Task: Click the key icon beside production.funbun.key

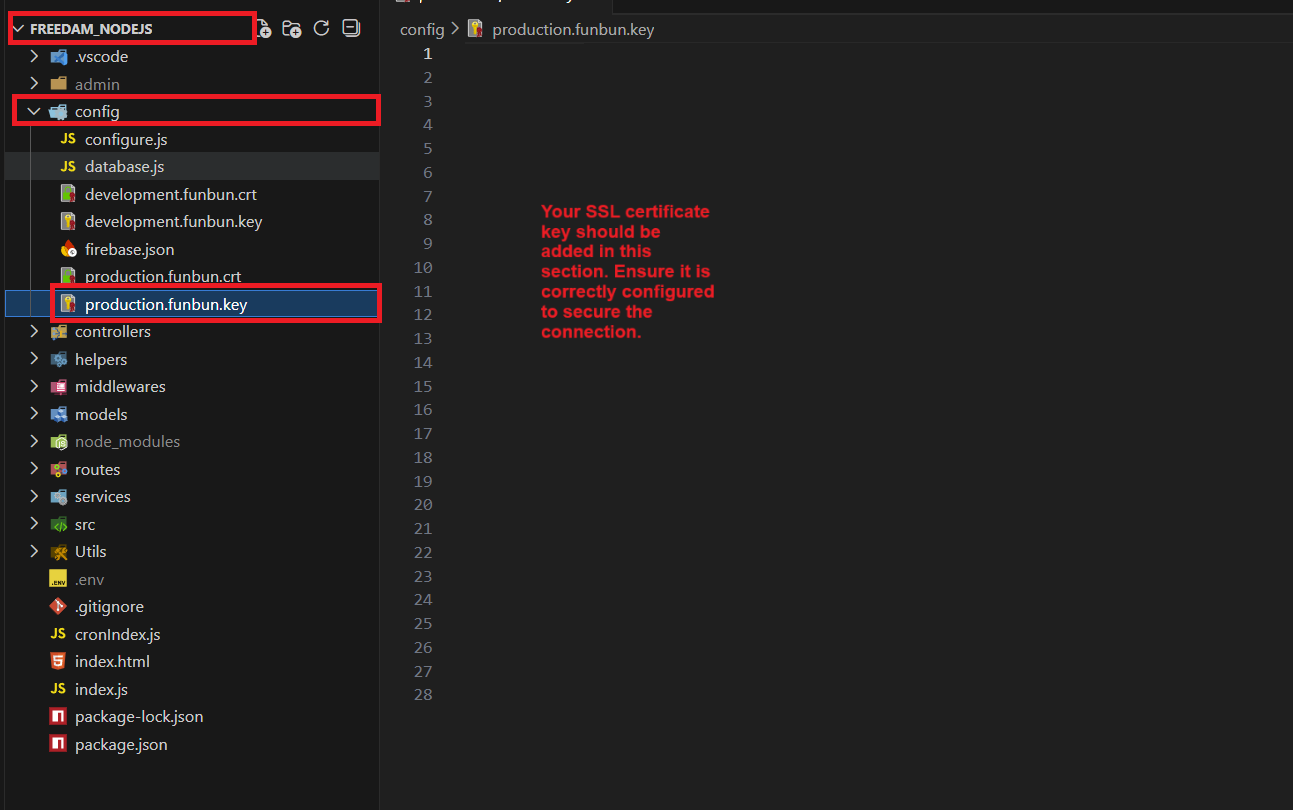Action: [x=66, y=303]
